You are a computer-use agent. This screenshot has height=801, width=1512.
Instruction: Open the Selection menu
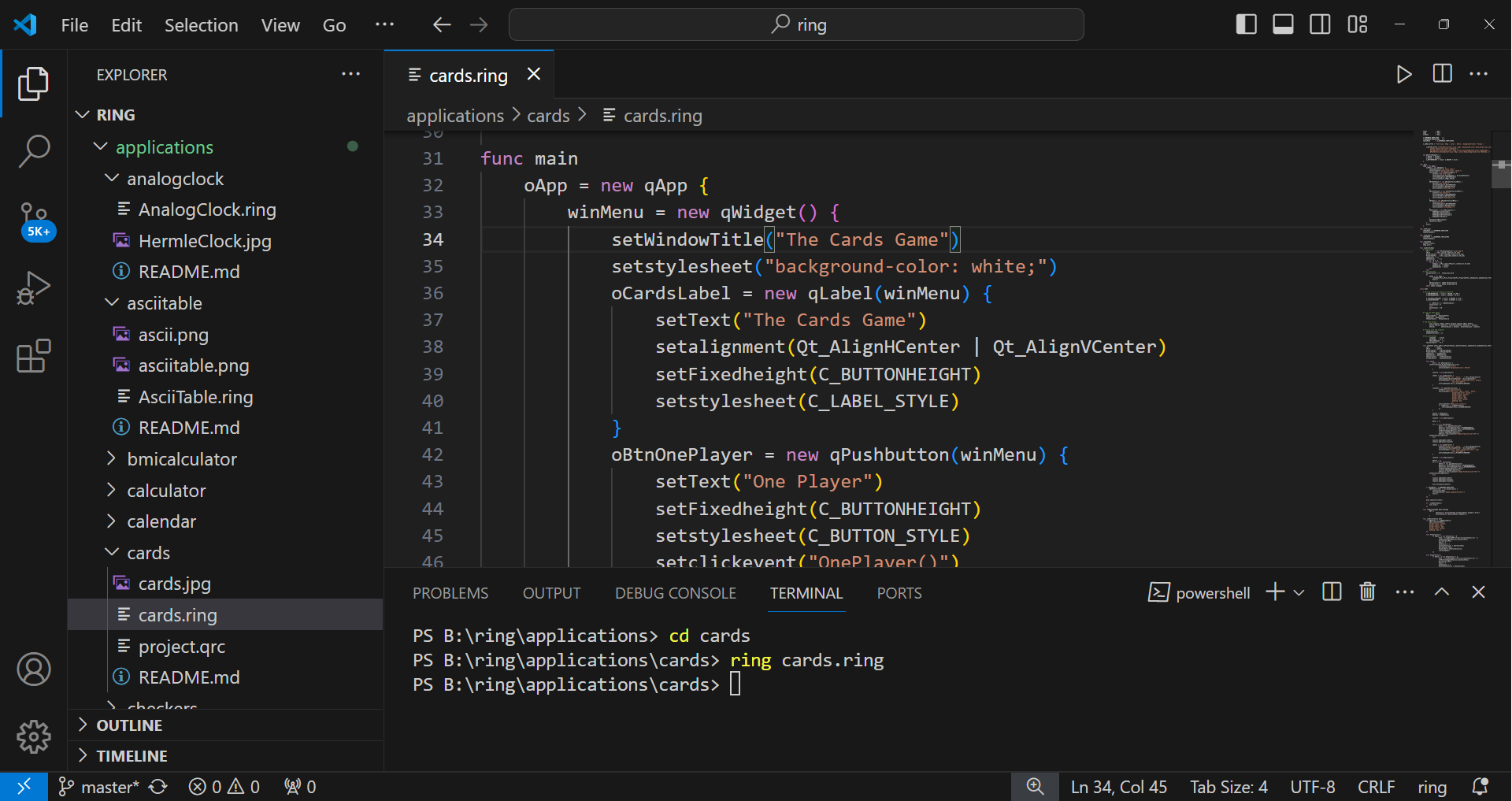coord(202,24)
